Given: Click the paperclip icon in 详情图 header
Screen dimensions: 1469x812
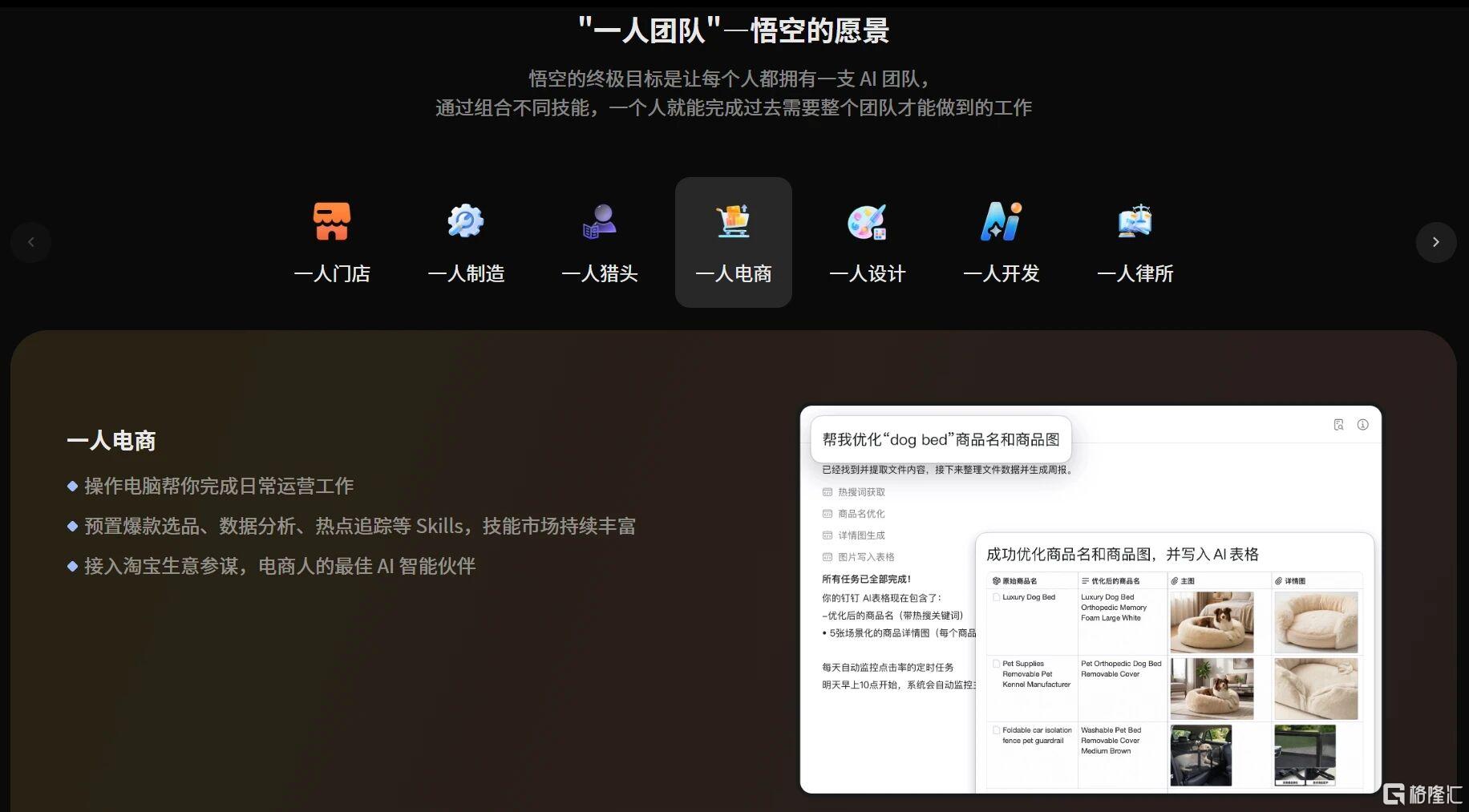Looking at the screenshot, I should click(1279, 581).
